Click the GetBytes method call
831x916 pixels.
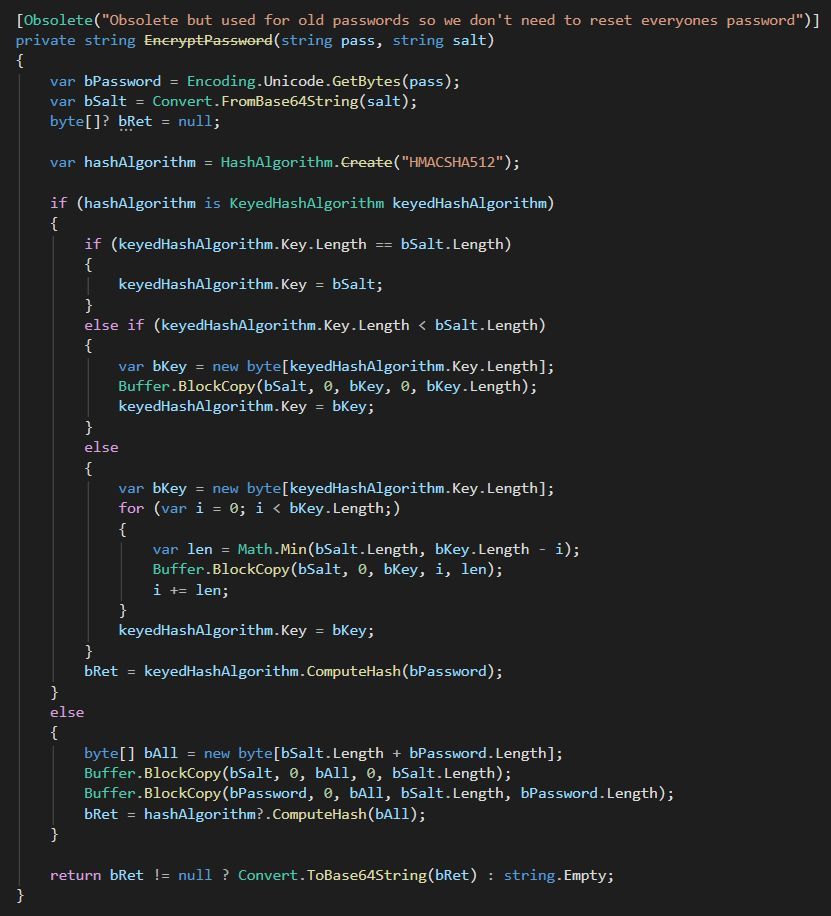click(366, 81)
